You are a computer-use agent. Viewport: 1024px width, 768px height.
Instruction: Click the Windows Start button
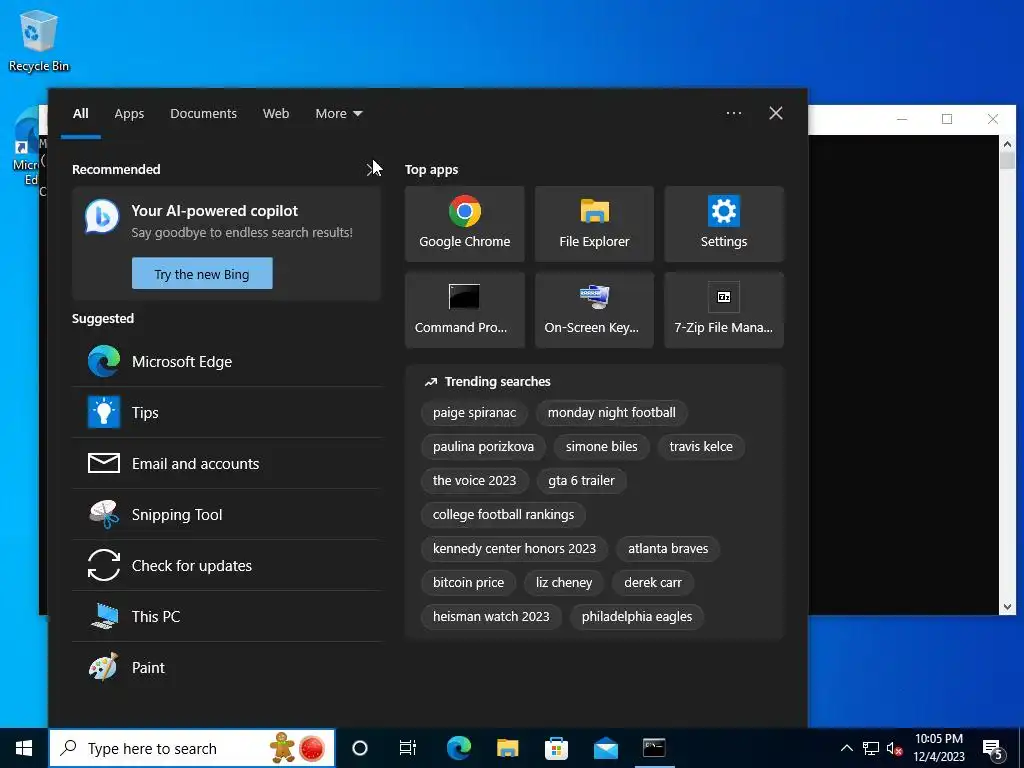[x=24, y=748]
